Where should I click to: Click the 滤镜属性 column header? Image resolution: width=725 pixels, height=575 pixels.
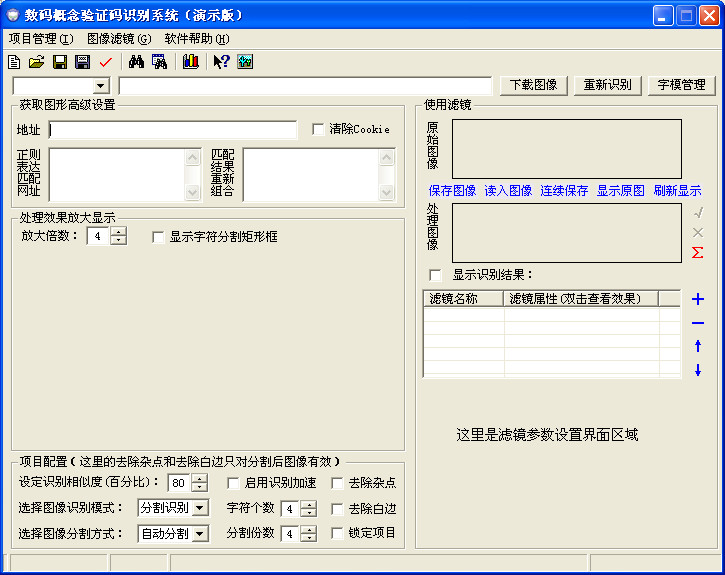pos(581,299)
